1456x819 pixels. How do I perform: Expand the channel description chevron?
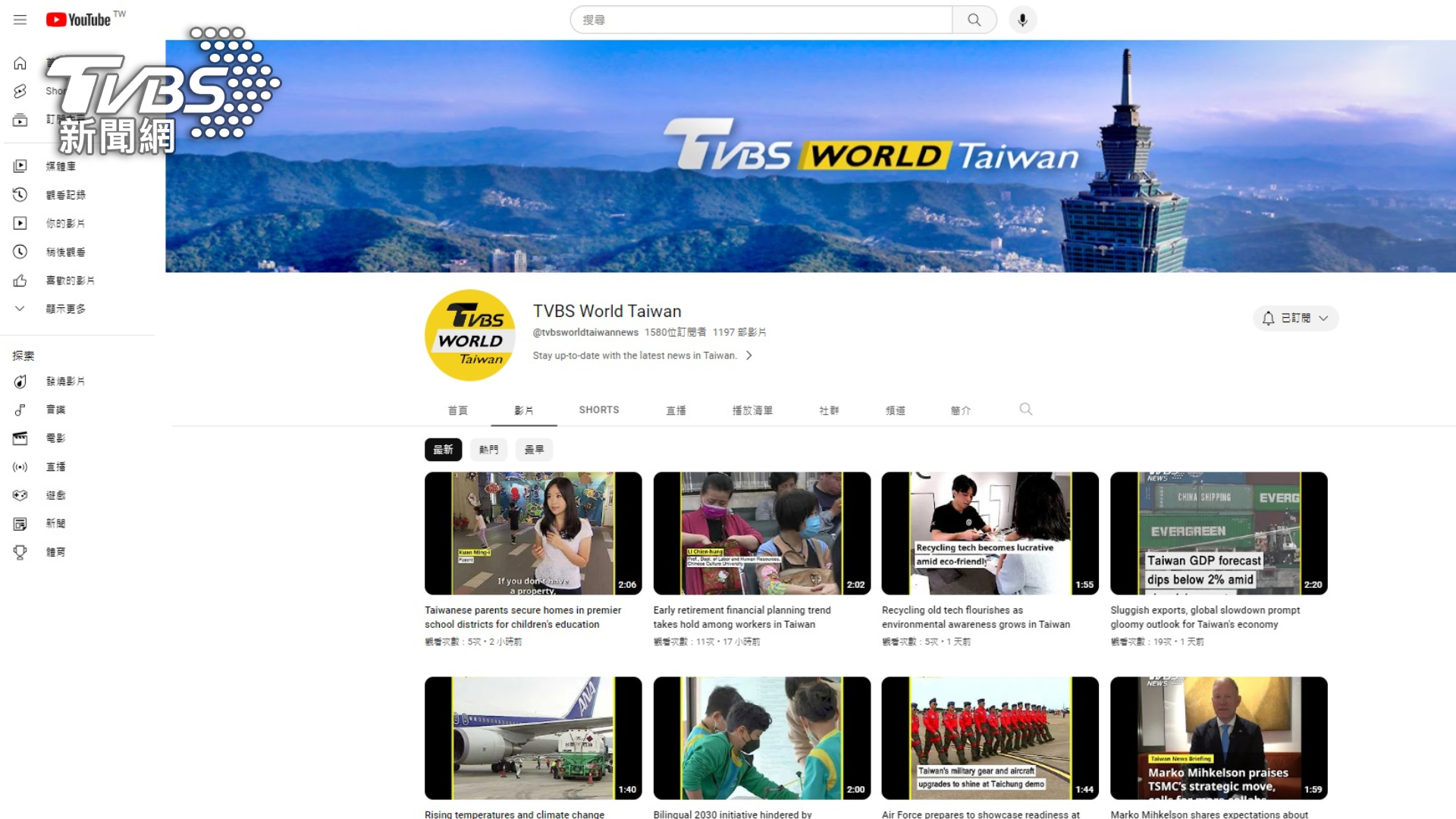coord(749,356)
